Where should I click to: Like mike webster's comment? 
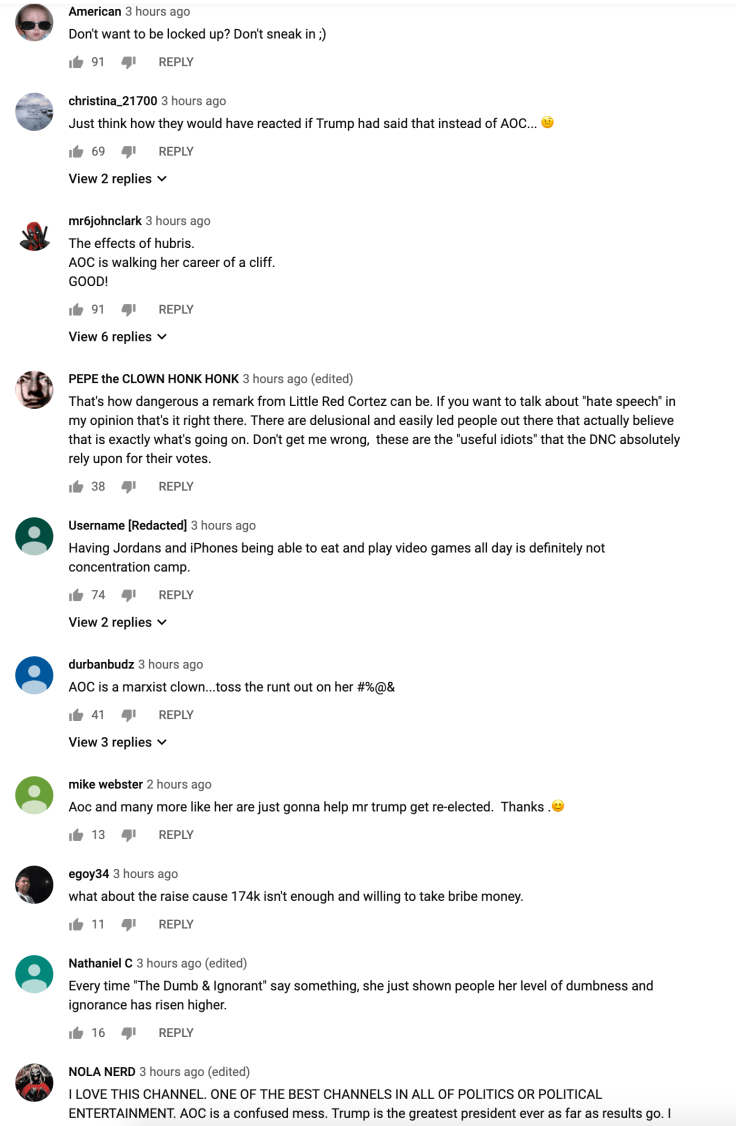pyautogui.click(x=77, y=834)
